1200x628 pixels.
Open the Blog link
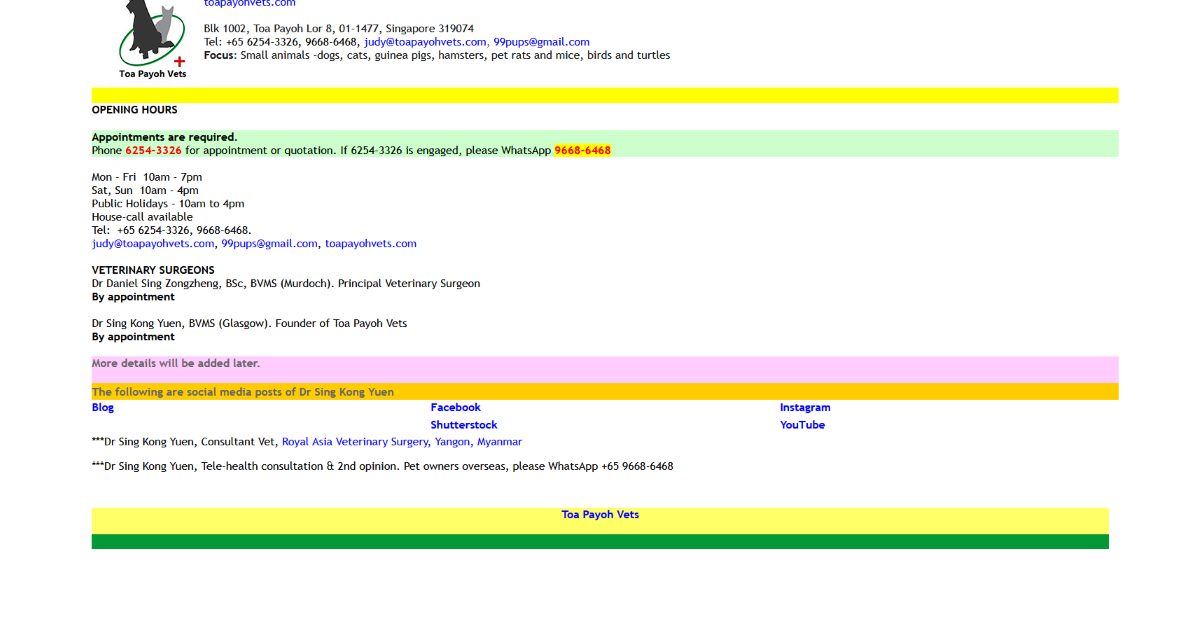[103, 407]
